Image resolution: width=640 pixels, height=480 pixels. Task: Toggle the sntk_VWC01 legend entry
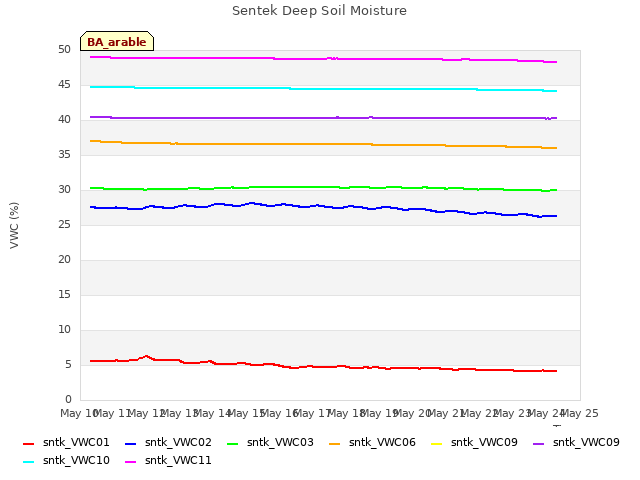pos(66,442)
